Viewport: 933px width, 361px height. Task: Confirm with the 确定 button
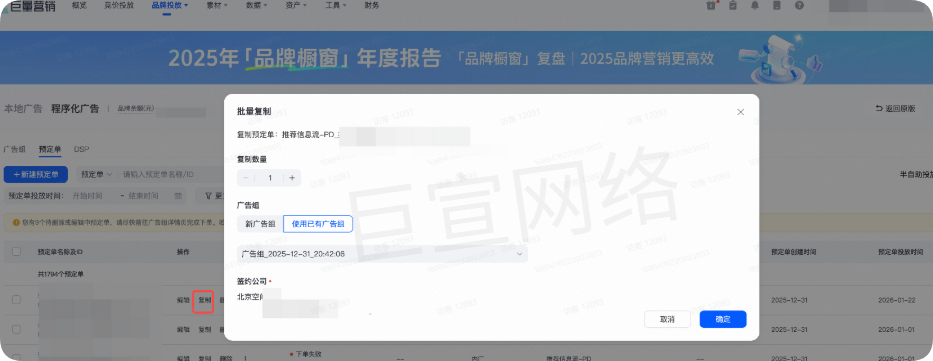pyautogui.click(x=723, y=319)
